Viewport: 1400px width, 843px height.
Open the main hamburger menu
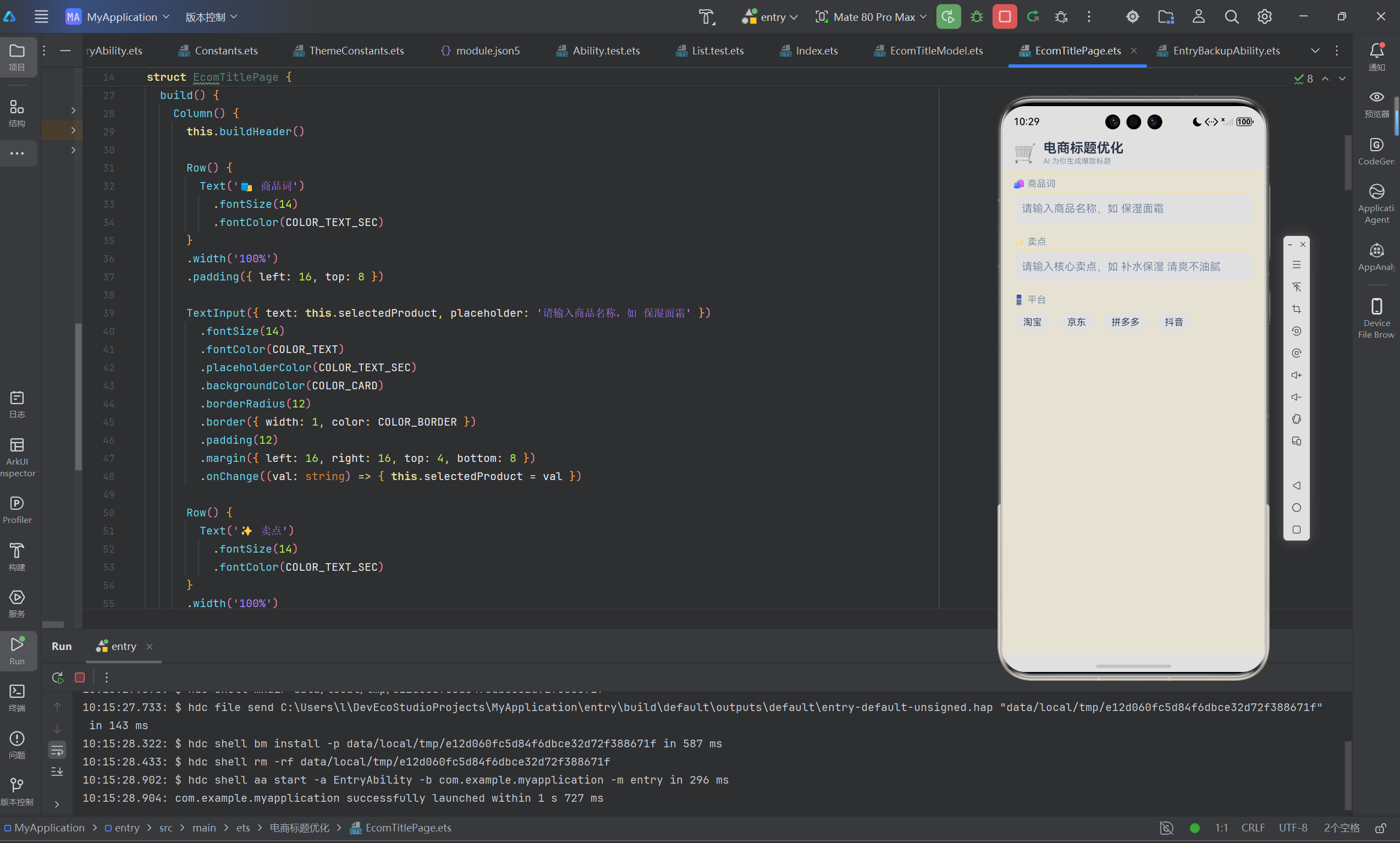41,16
